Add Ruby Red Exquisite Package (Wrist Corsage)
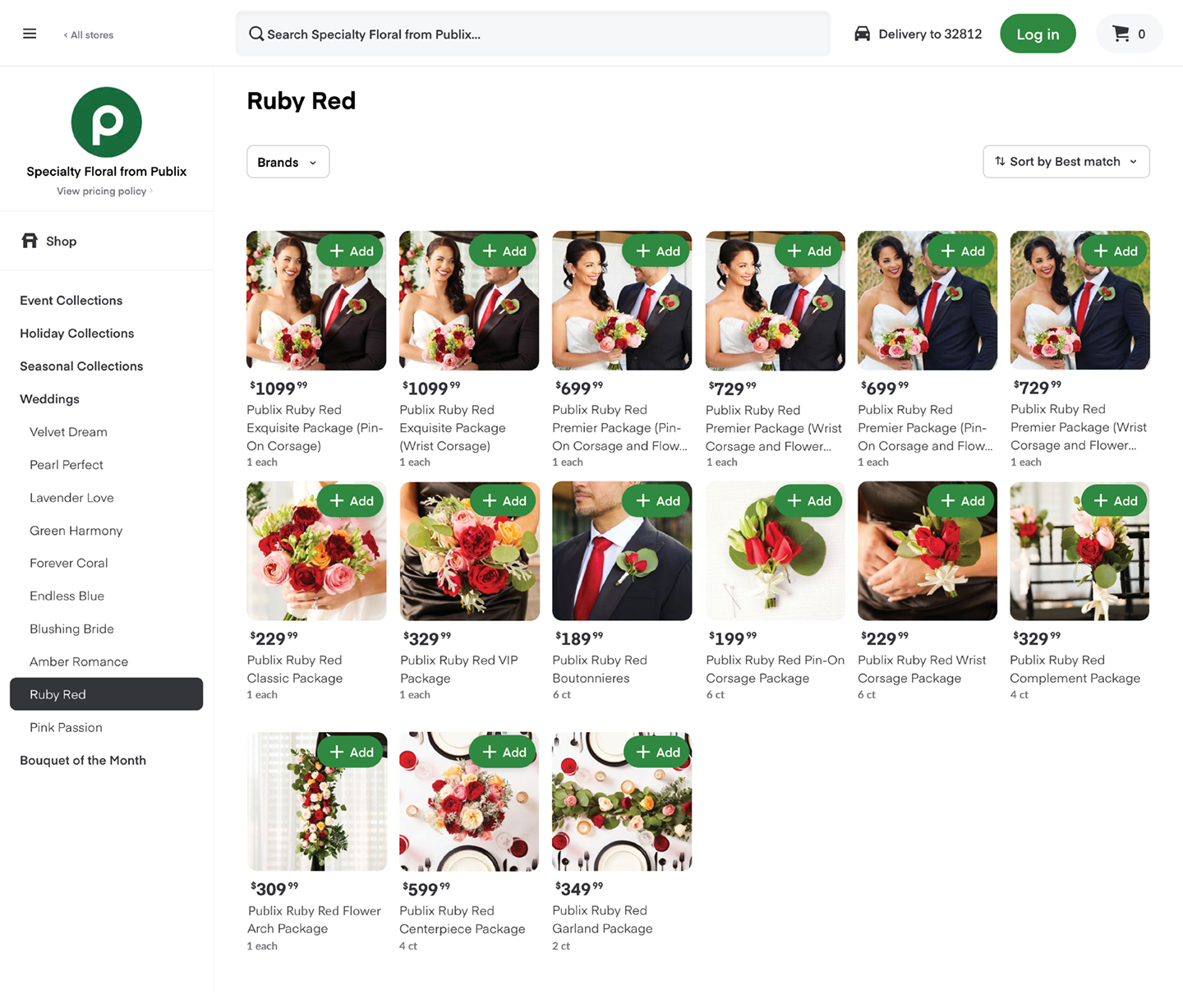Viewport: 1183px width, 1008px height. 504,251
